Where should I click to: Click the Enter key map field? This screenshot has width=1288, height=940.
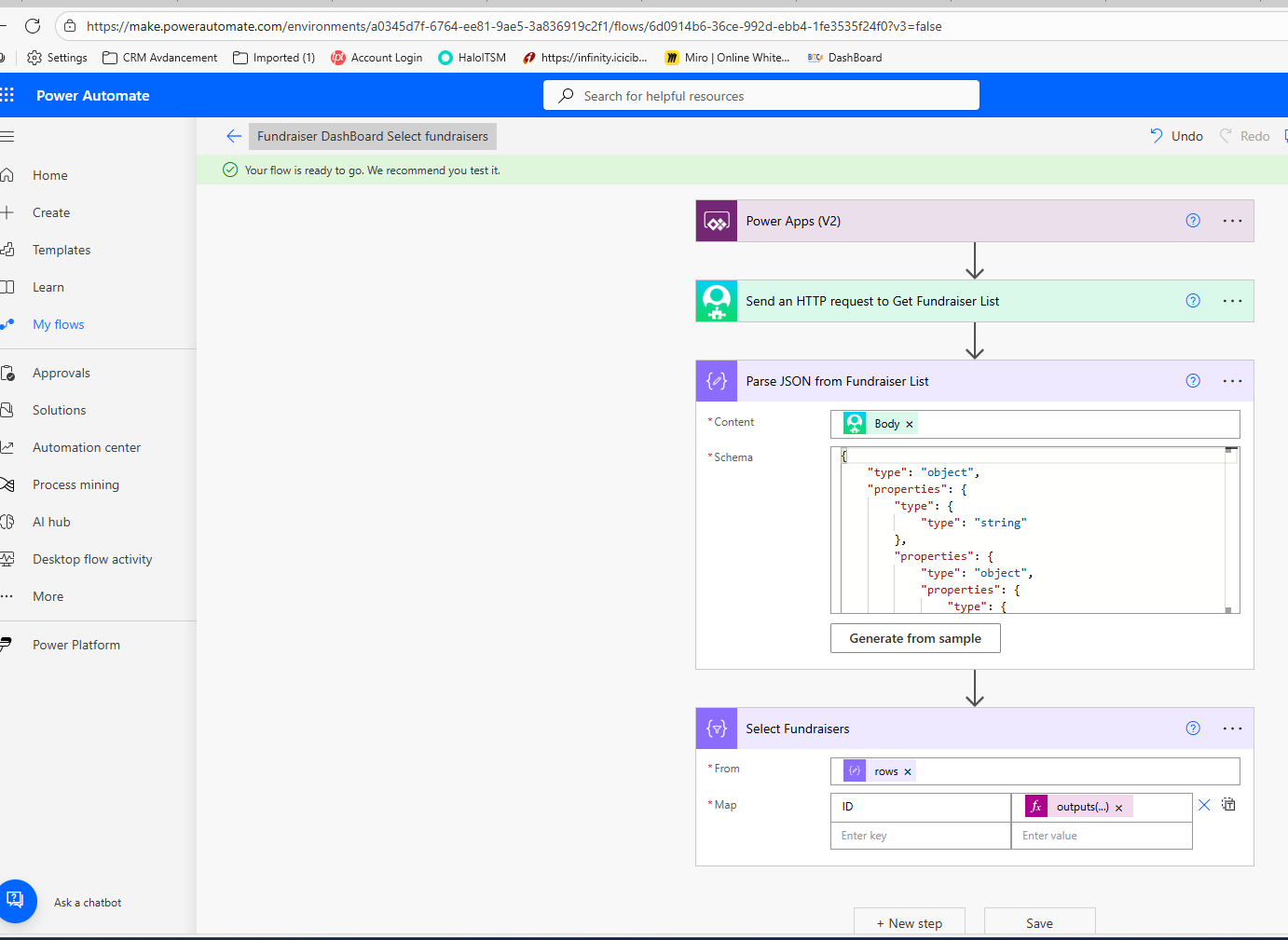(921, 836)
